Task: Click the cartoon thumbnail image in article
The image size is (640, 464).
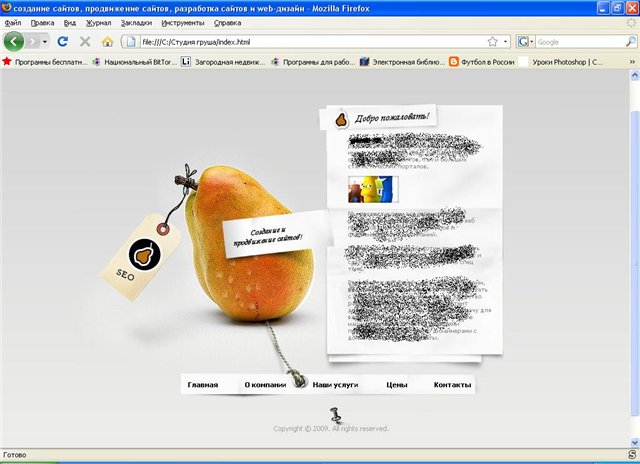Action: [372, 190]
